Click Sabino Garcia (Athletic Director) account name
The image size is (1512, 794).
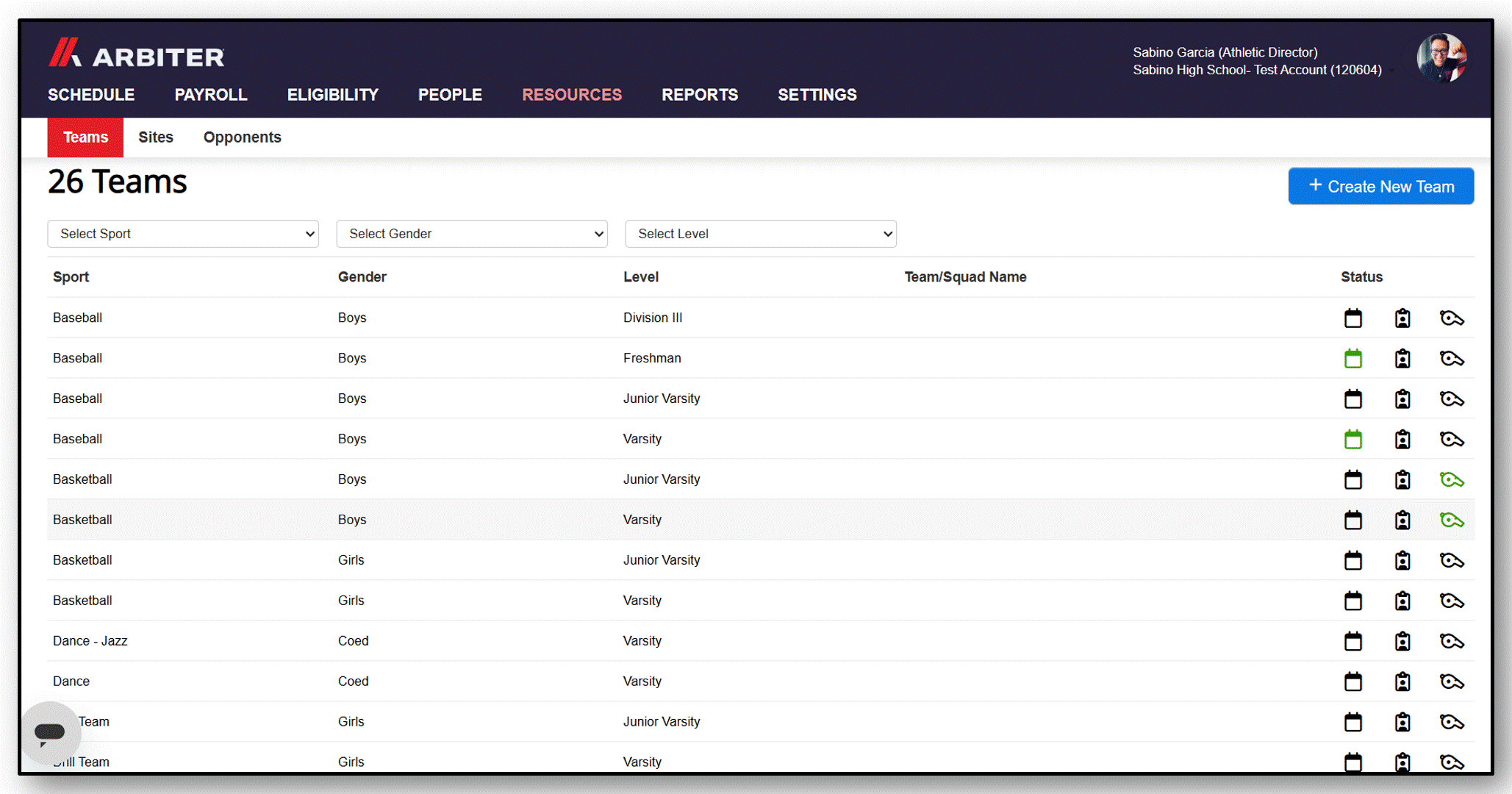1225,52
